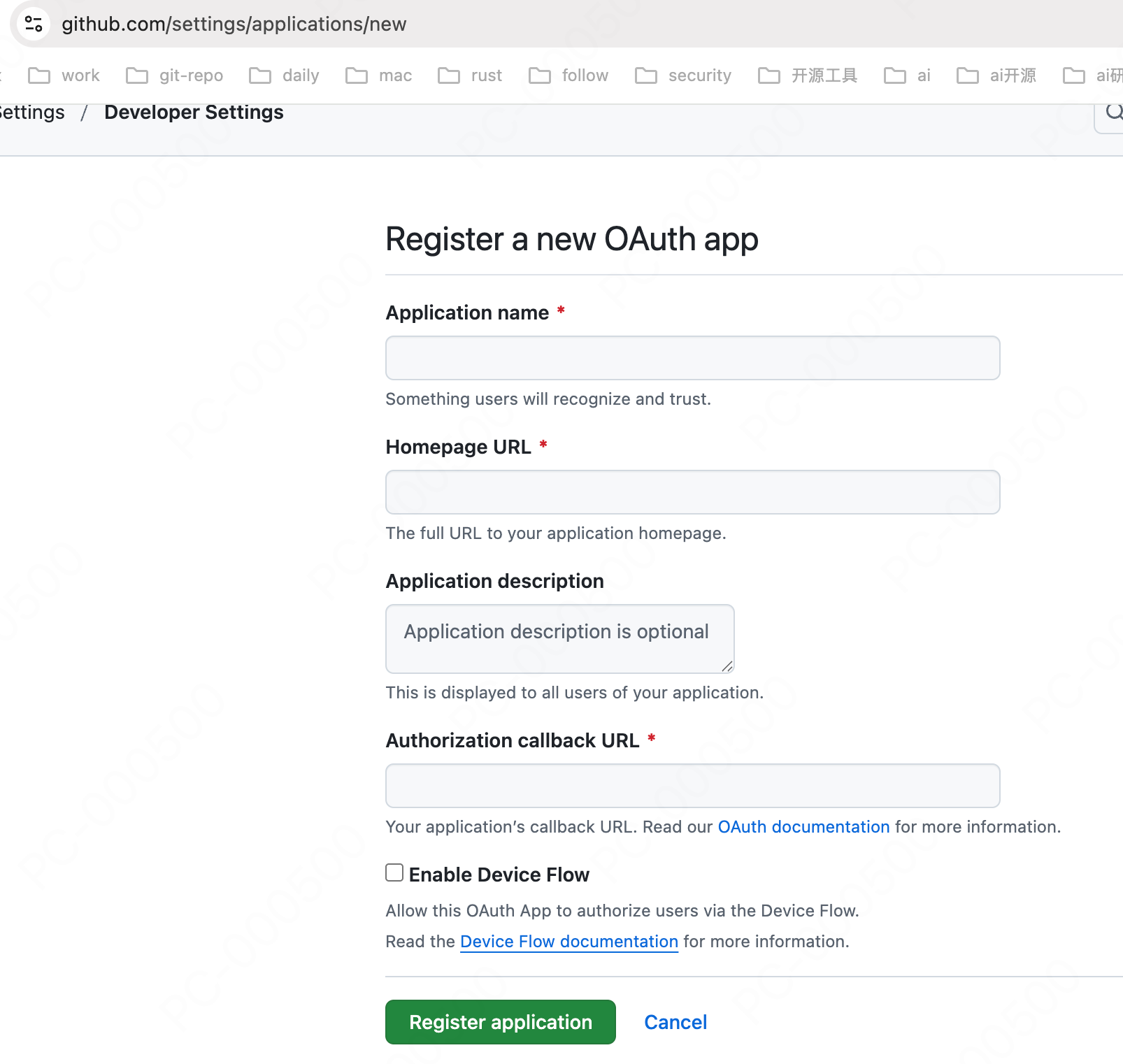Enable the Device Flow checkbox
The width and height of the screenshot is (1123, 1064).
tap(394, 872)
